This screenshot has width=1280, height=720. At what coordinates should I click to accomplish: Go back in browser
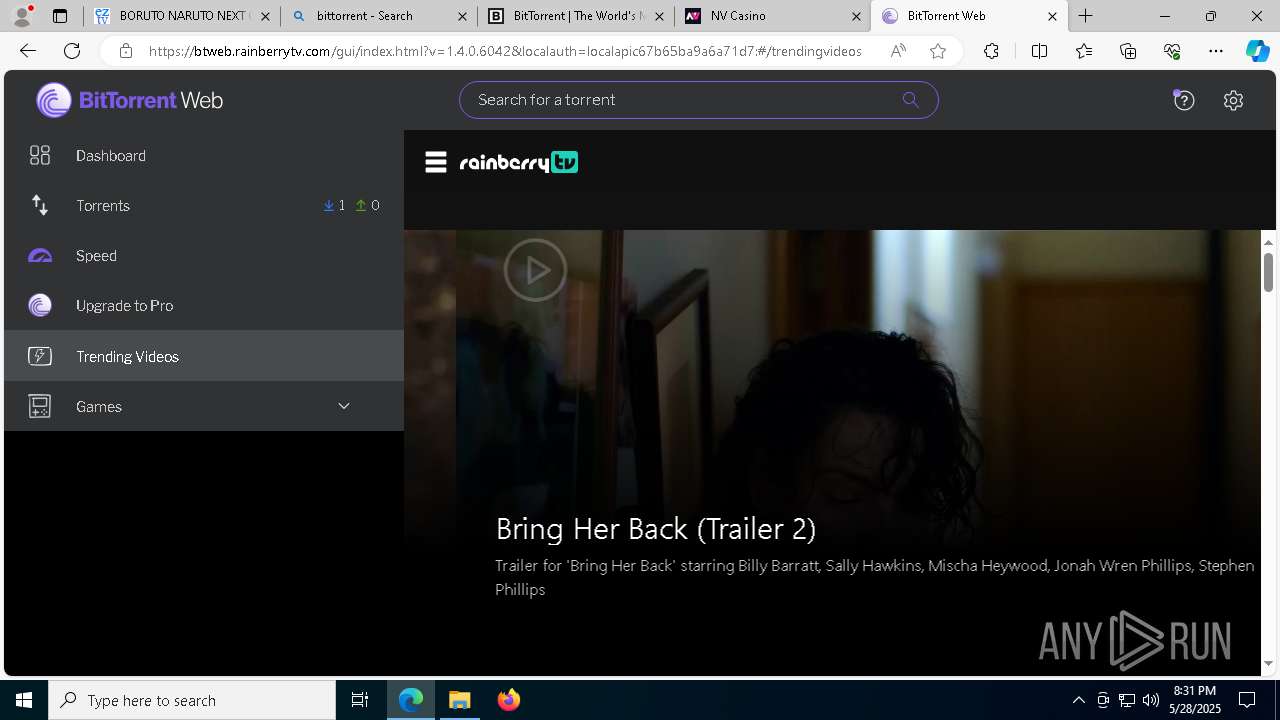tap(28, 51)
